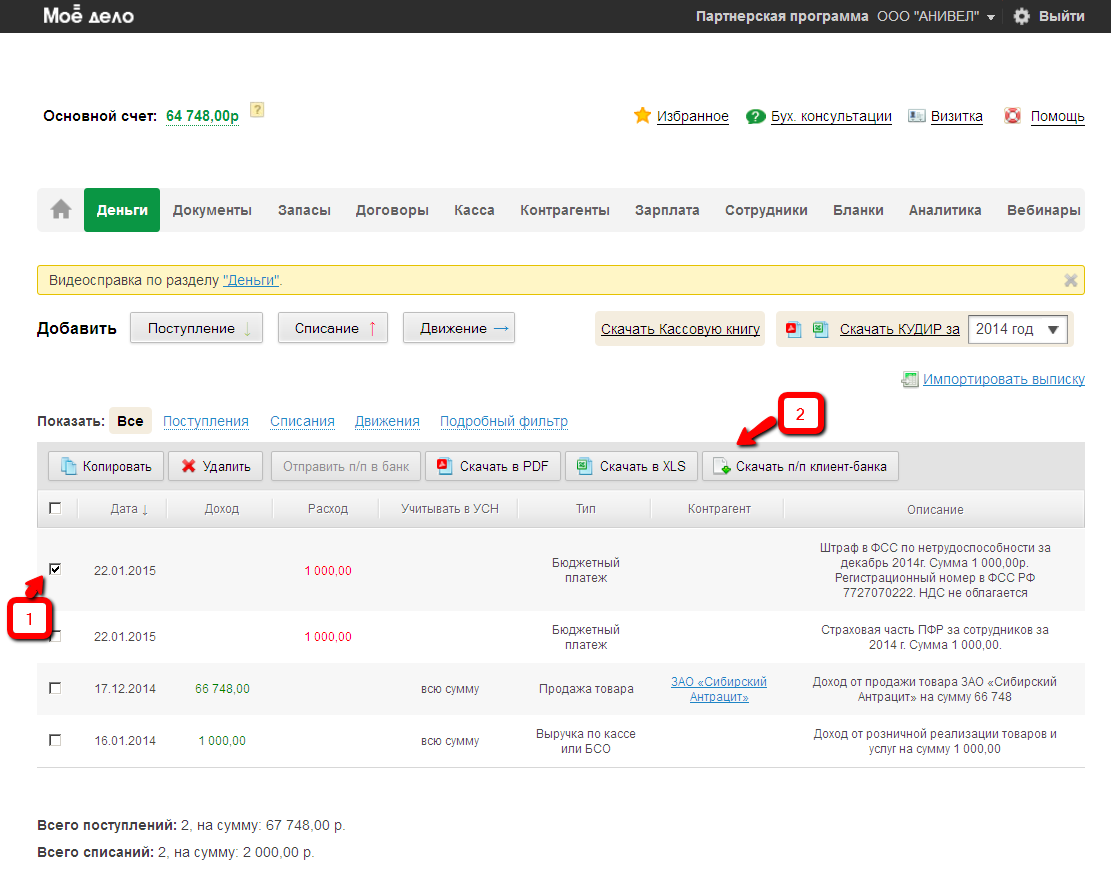Viewport: 1111px width, 884px height.
Task: Click the Помощь link text
Action: [1057, 116]
